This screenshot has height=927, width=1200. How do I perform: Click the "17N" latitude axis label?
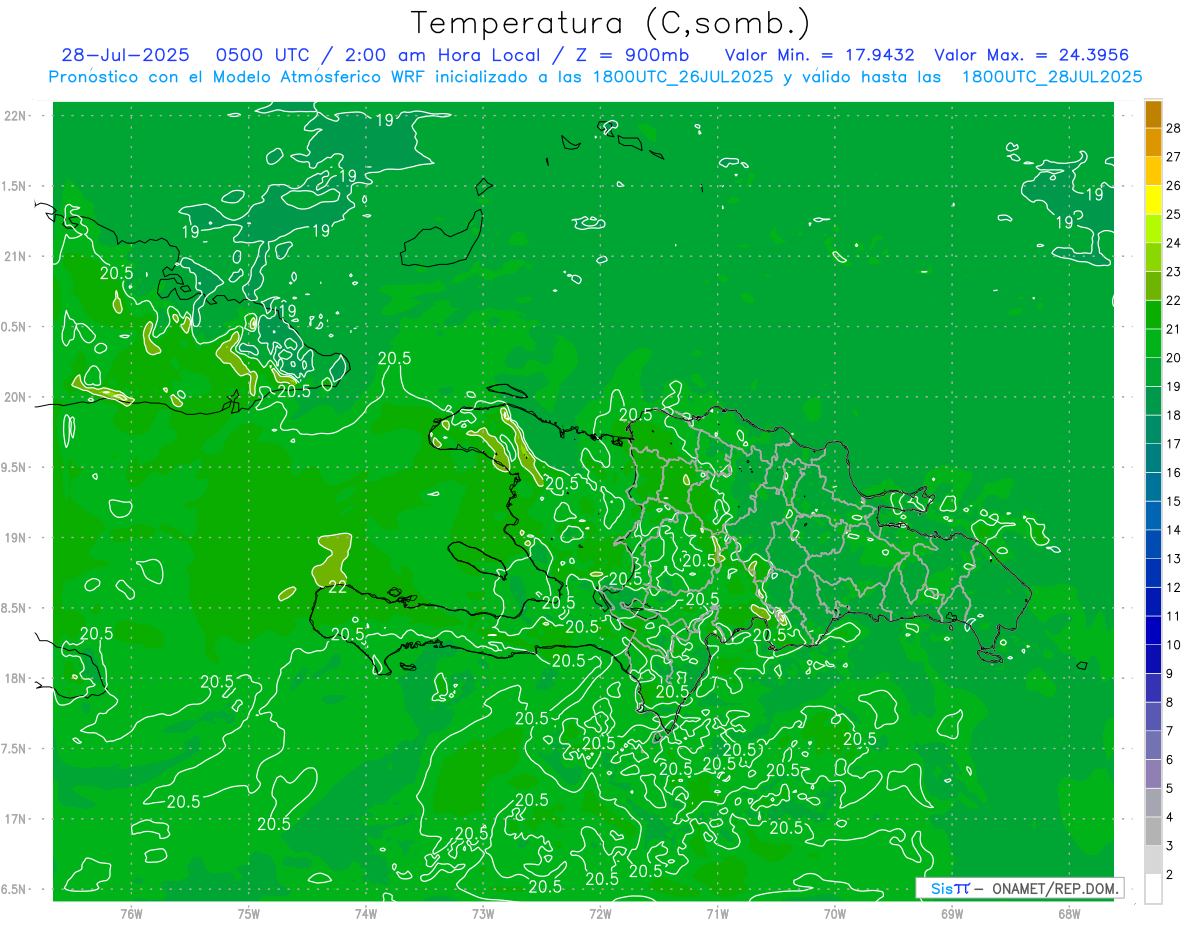(x=16, y=819)
